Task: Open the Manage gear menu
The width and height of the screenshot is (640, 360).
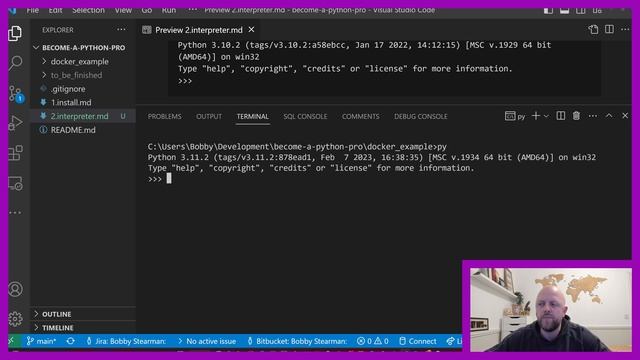Action: point(15,319)
